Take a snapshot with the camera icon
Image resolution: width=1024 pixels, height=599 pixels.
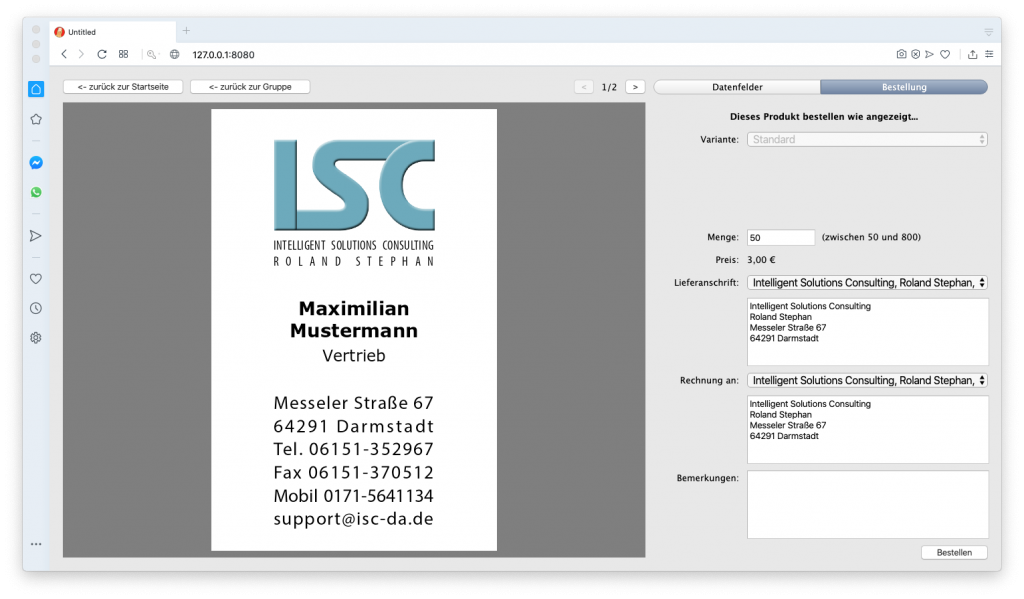pos(901,54)
